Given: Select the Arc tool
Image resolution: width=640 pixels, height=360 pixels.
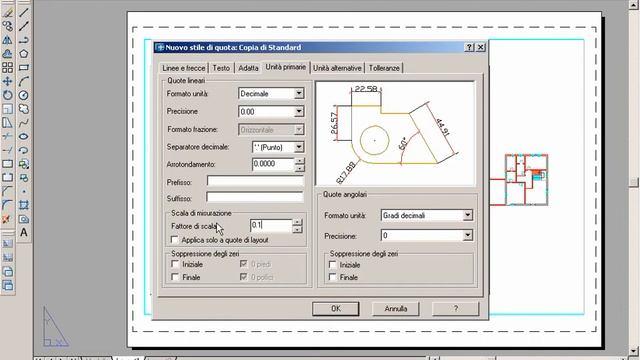Looking at the screenshot, I should [x=24, y=81].
